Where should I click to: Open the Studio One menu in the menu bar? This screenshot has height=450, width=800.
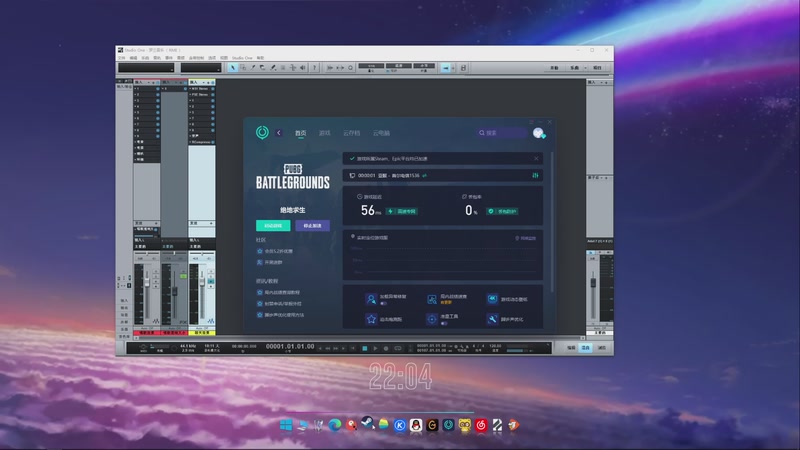pyautogui.click(x=242, y=58)
